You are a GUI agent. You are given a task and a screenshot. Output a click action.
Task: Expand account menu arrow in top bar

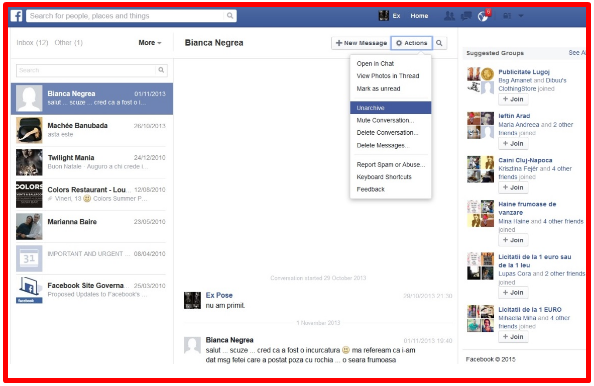point(521,16)
